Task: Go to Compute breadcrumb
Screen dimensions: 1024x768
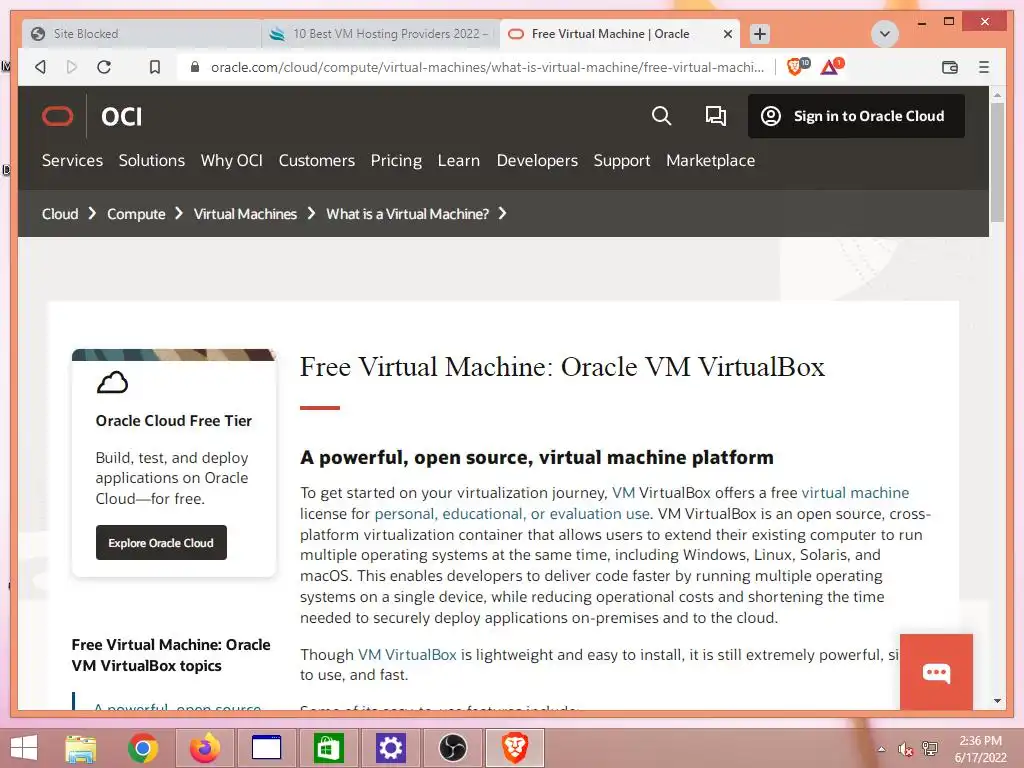Action: (x=136, y=214)
